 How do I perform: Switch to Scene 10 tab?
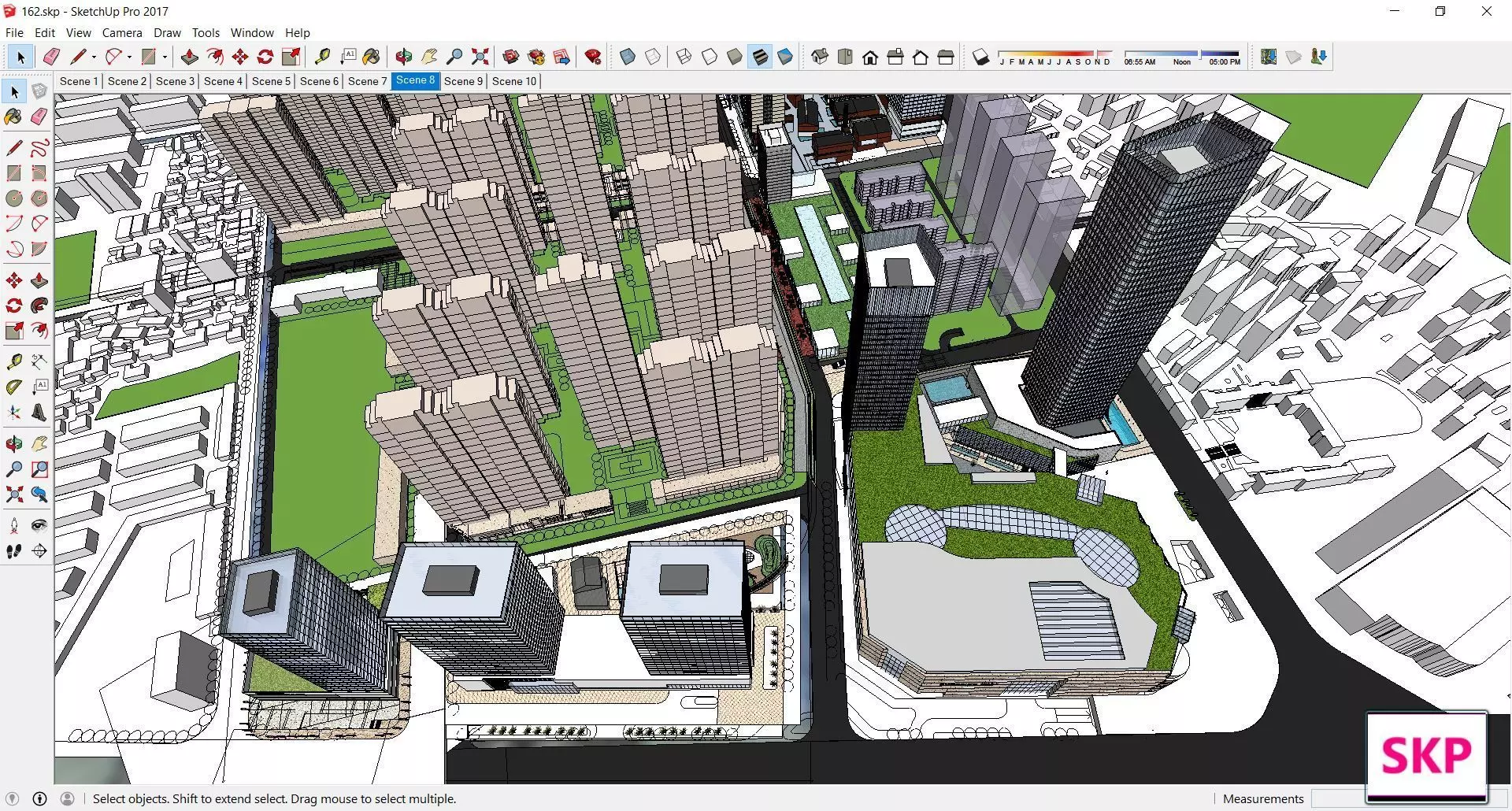pyautogui.click(x=514, y=81)
